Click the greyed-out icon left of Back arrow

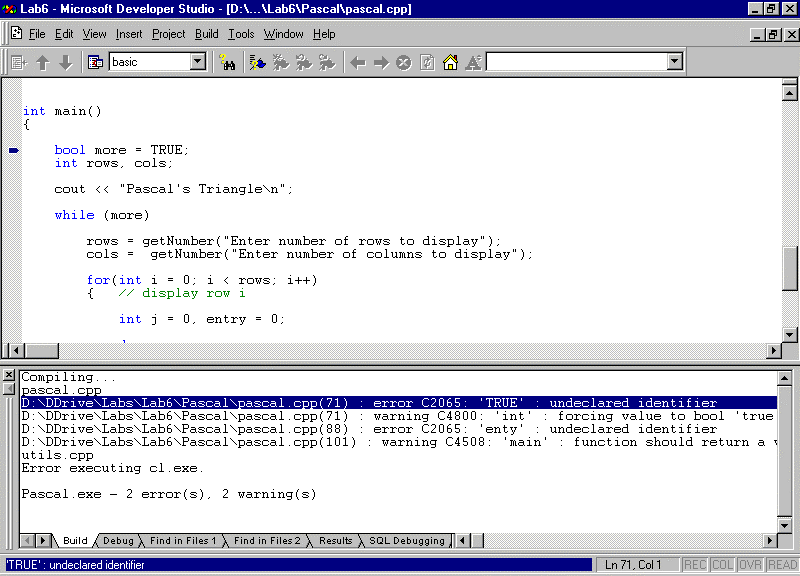click(x=327, y=62)
